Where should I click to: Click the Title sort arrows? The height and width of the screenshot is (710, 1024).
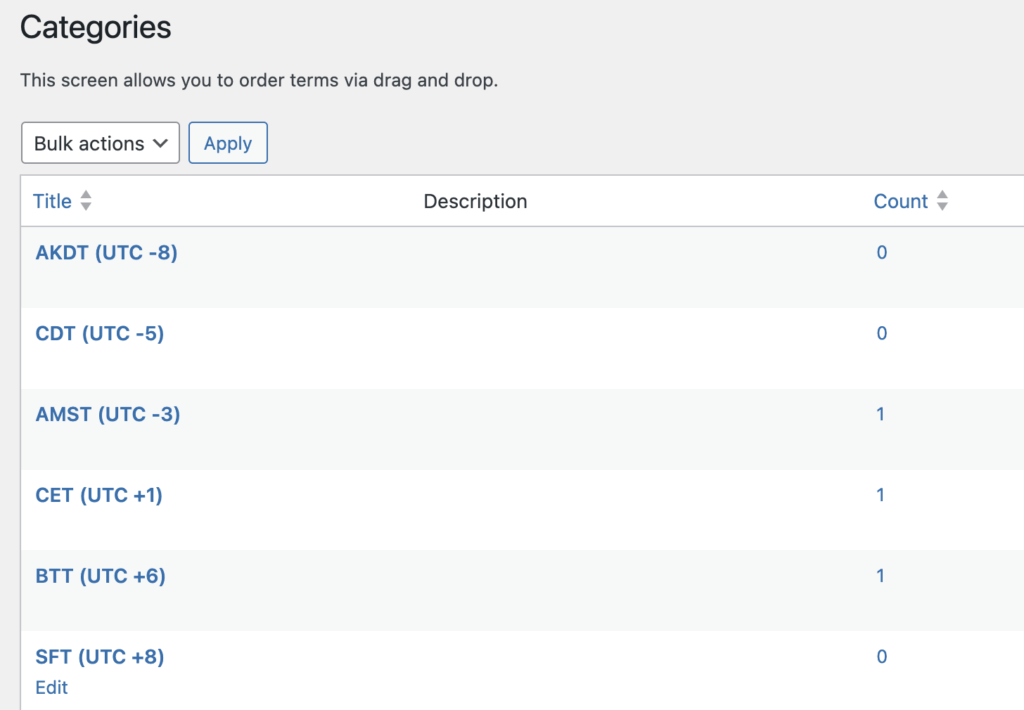[85, 201]
